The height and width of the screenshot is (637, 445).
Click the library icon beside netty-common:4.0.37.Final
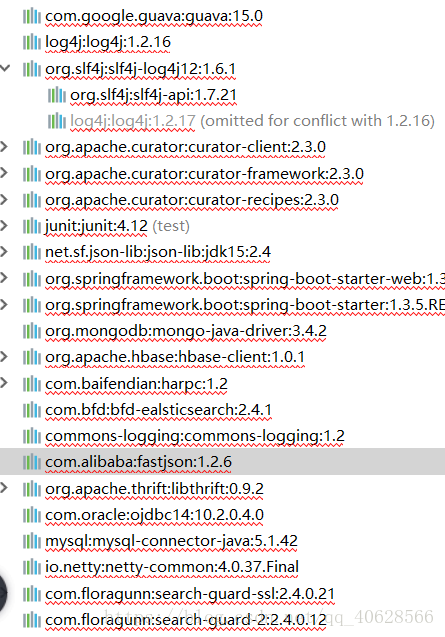[32, 567]
